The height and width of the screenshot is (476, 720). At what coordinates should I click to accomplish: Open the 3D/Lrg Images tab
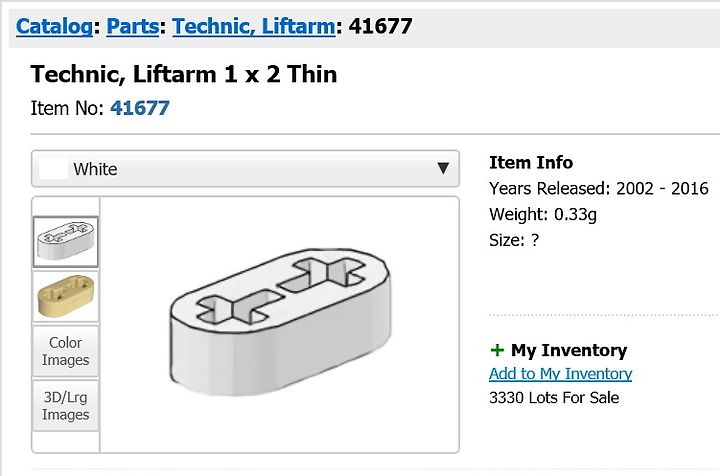[x=66, y=405]
